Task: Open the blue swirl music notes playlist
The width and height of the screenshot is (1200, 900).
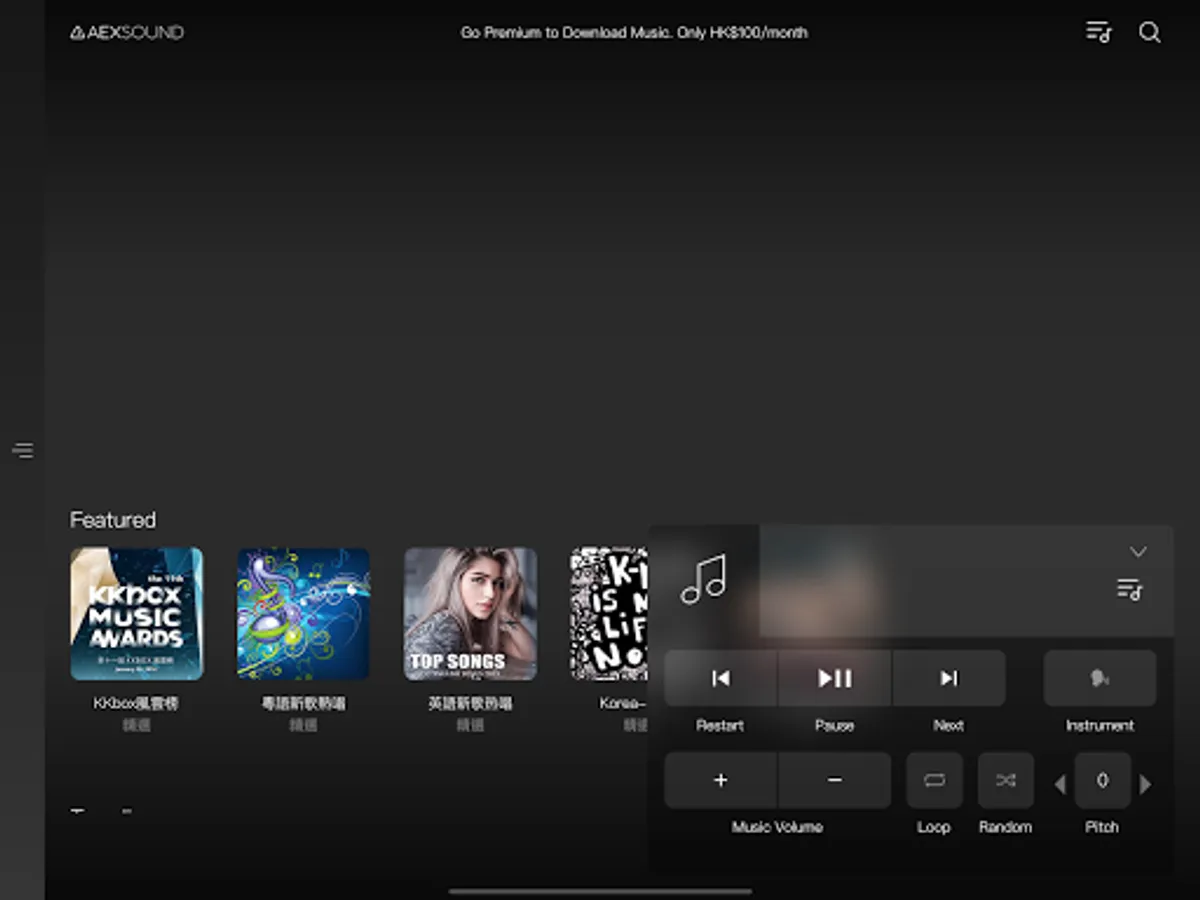Action: [304, 614]
